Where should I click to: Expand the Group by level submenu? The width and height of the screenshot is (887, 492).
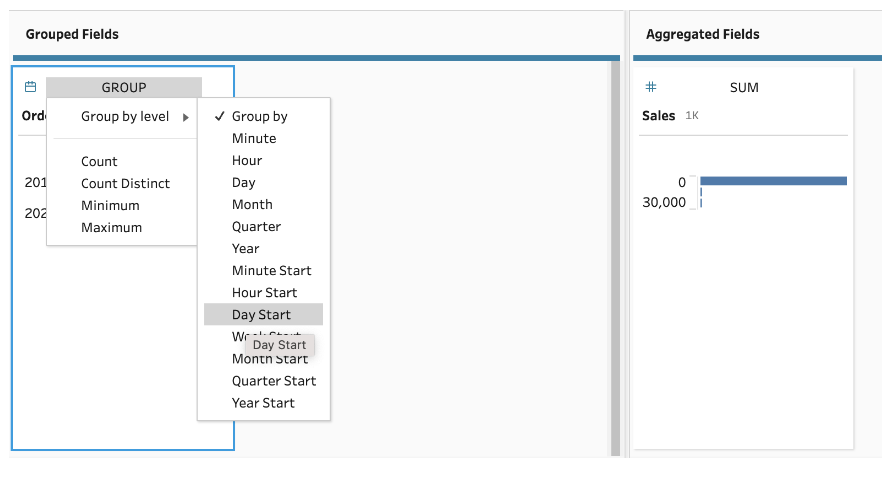pyautogui.click(x=125, y=116)
